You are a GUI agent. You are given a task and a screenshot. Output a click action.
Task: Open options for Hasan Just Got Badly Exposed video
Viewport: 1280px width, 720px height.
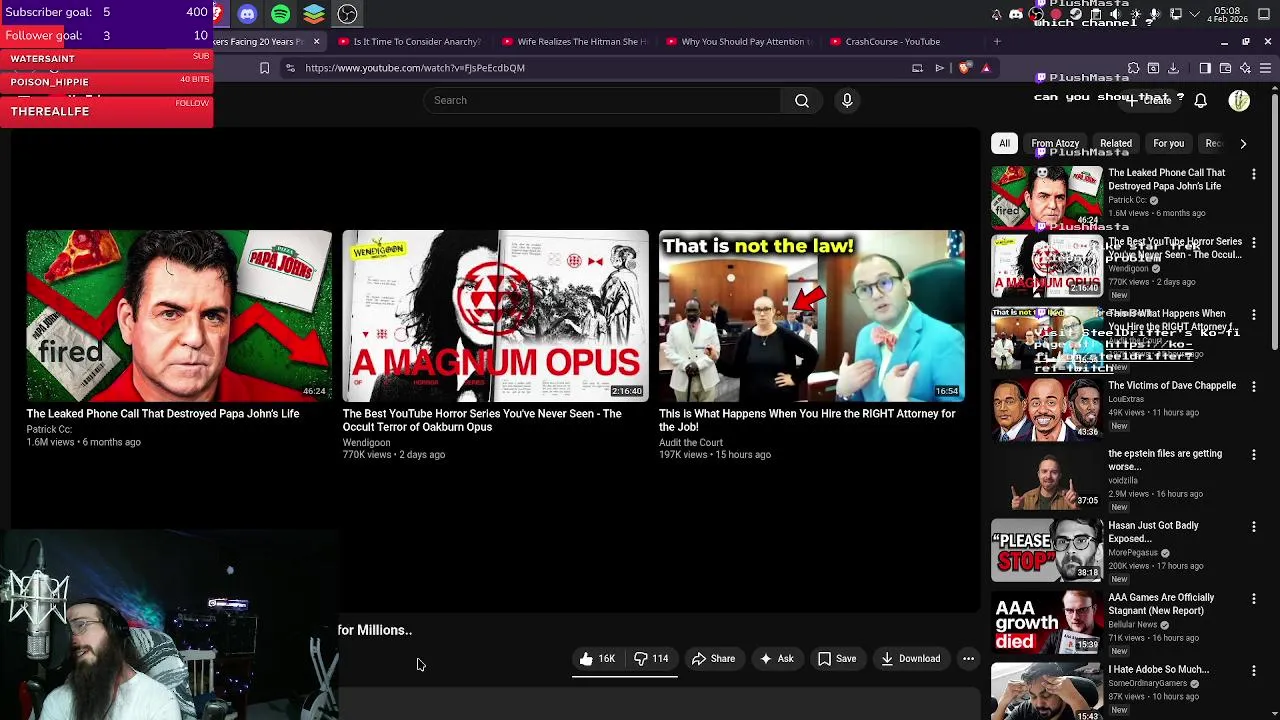1253,527
